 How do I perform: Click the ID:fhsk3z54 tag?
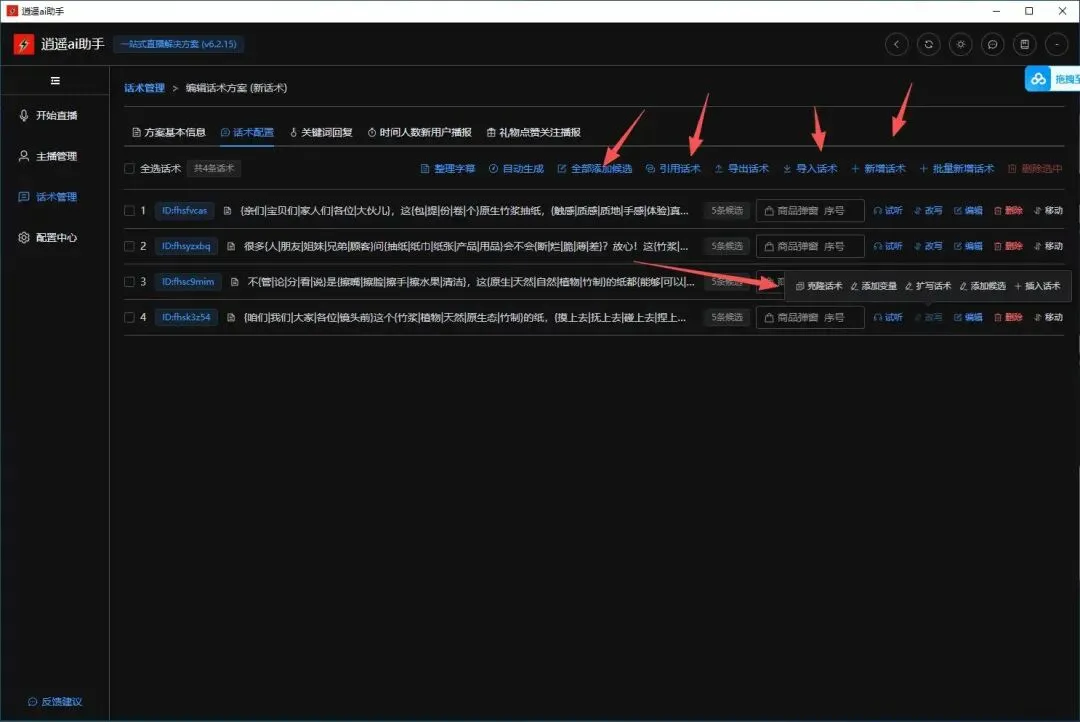click(x=186, y=317)
